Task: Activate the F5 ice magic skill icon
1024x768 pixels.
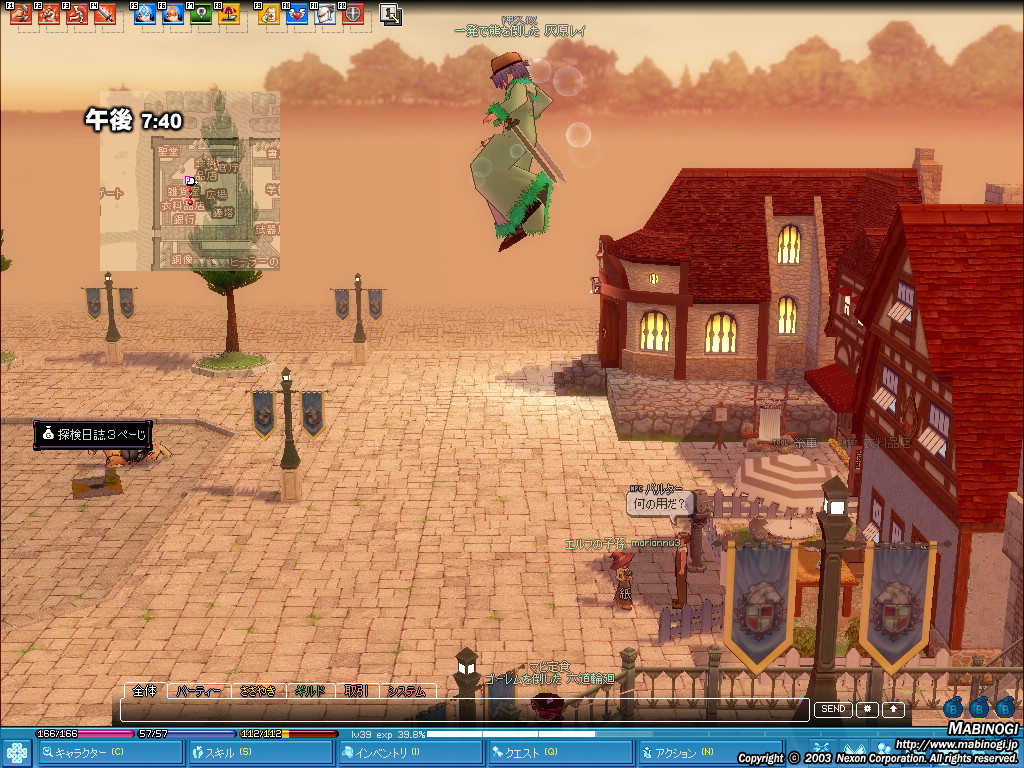Action: (x=144, y=14)
